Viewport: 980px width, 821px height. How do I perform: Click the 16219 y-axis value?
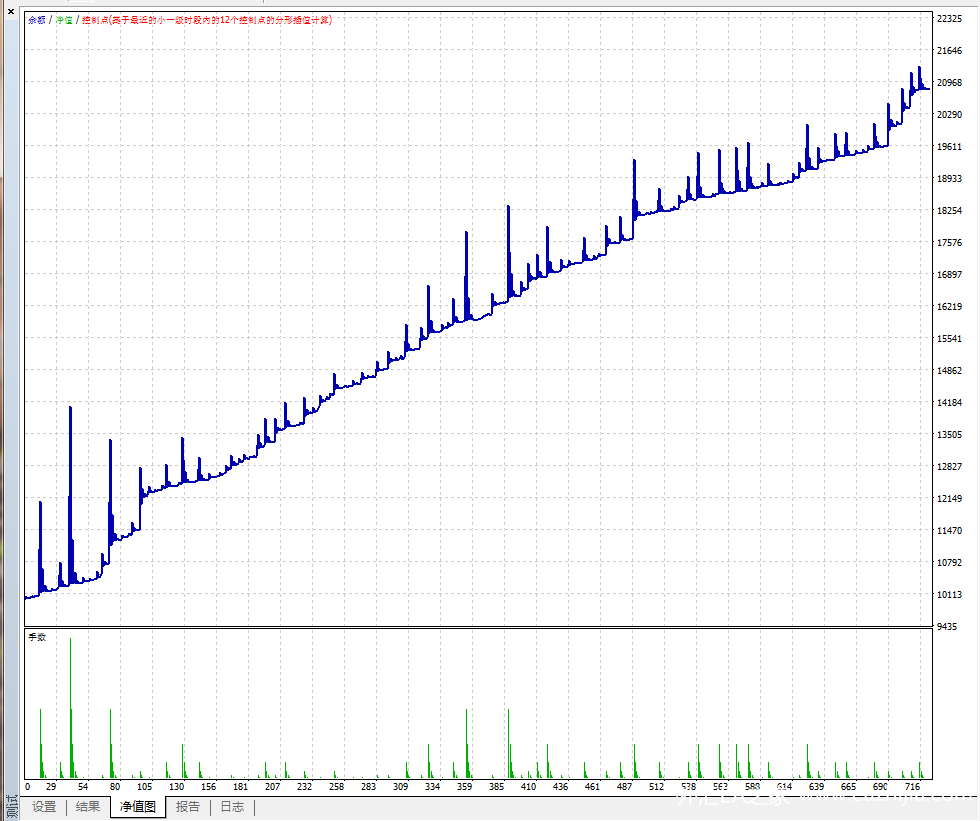tap(949, 306)
